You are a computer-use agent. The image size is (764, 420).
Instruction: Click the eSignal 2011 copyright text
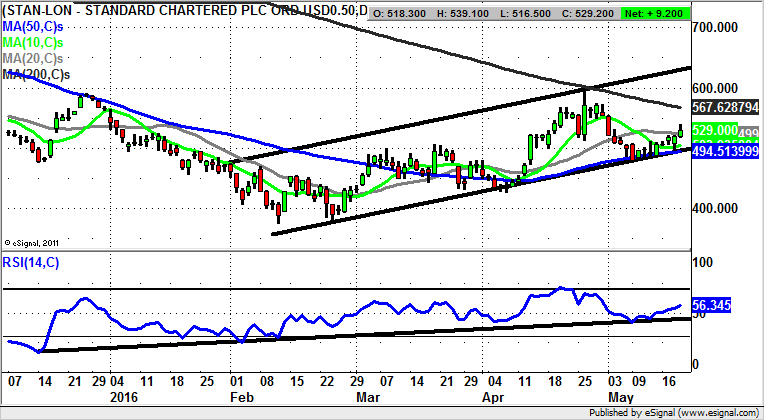coord(34,242)
